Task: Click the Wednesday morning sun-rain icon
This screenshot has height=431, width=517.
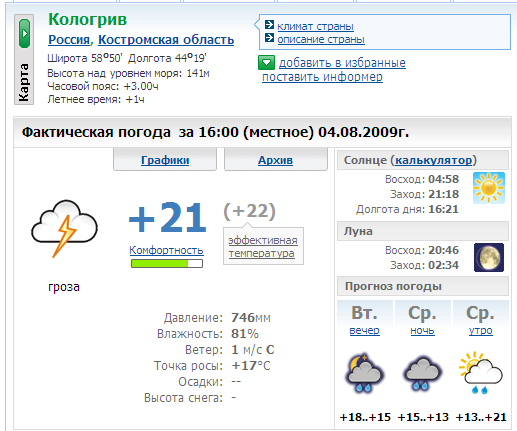Action: (480, 373)
